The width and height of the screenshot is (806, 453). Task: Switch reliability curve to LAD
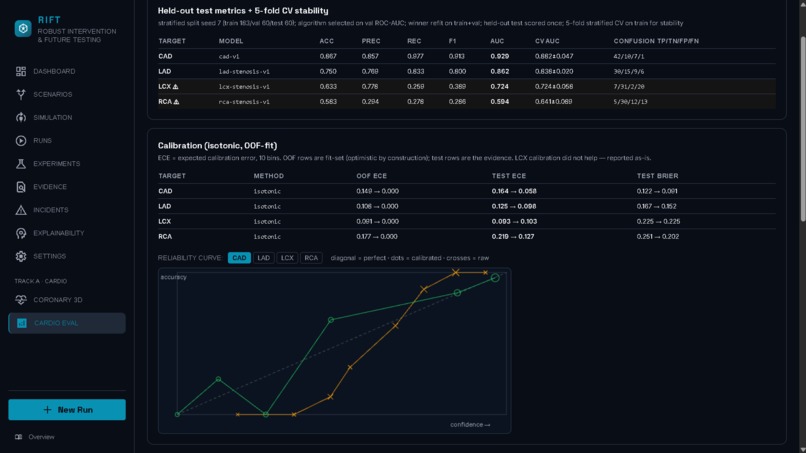tap(263, 258)
